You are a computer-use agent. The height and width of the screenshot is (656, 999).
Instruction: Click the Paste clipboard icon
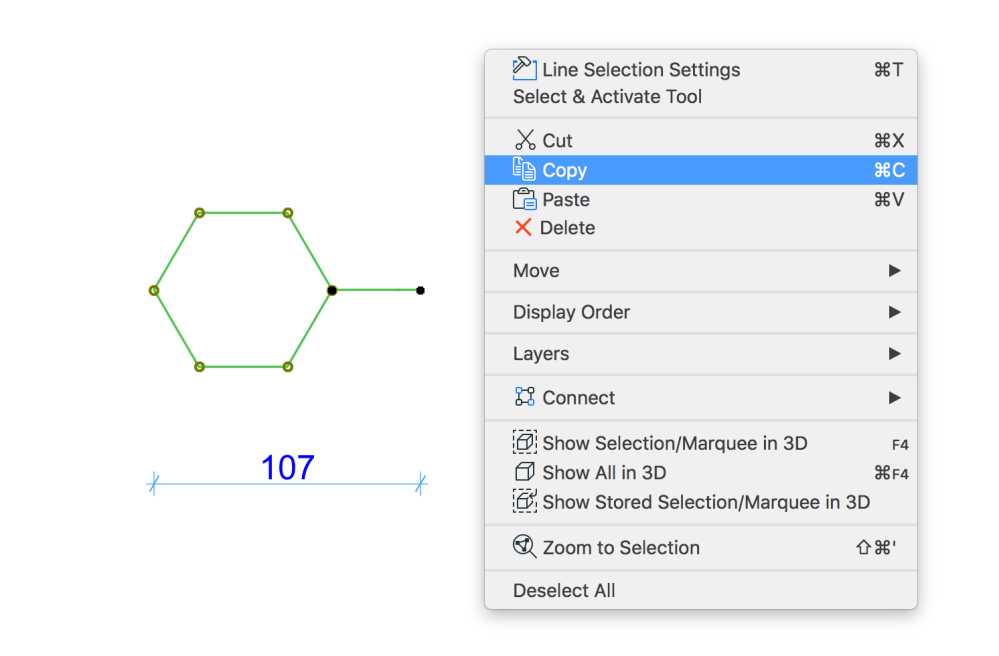pyautogui.click(x=525, y=199)
